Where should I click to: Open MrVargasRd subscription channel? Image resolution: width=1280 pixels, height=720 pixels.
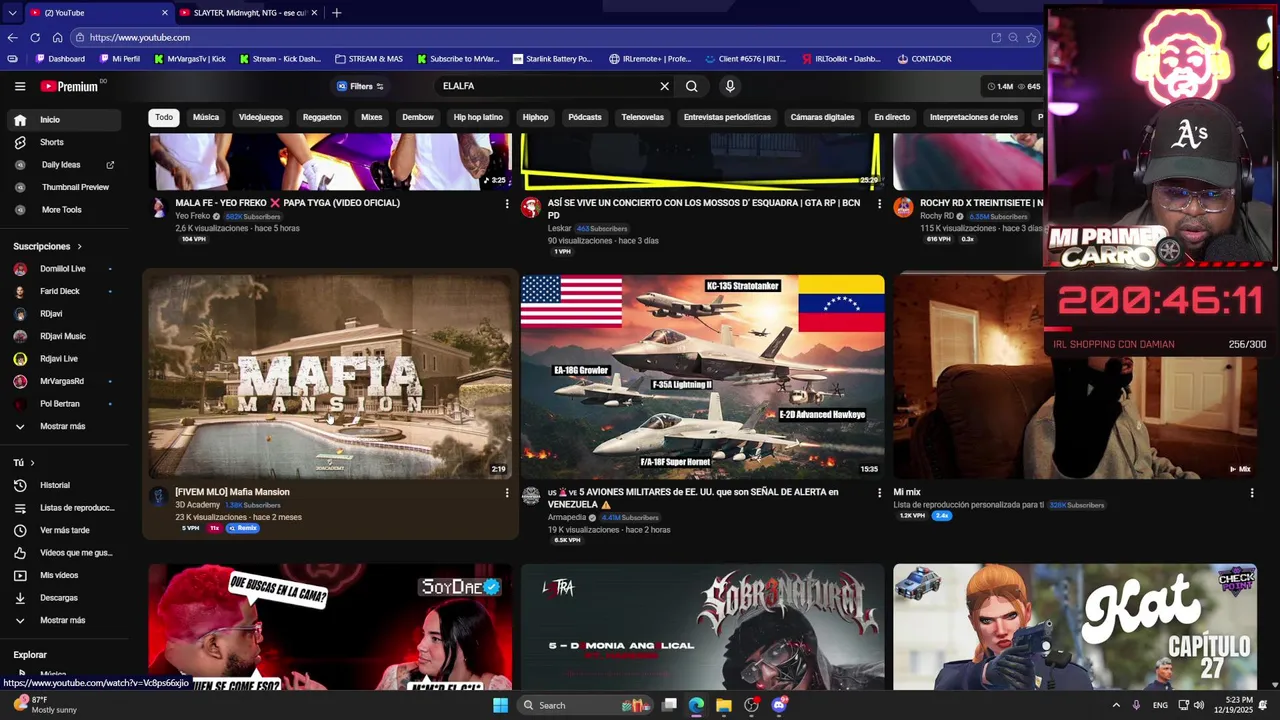(64, 381)
